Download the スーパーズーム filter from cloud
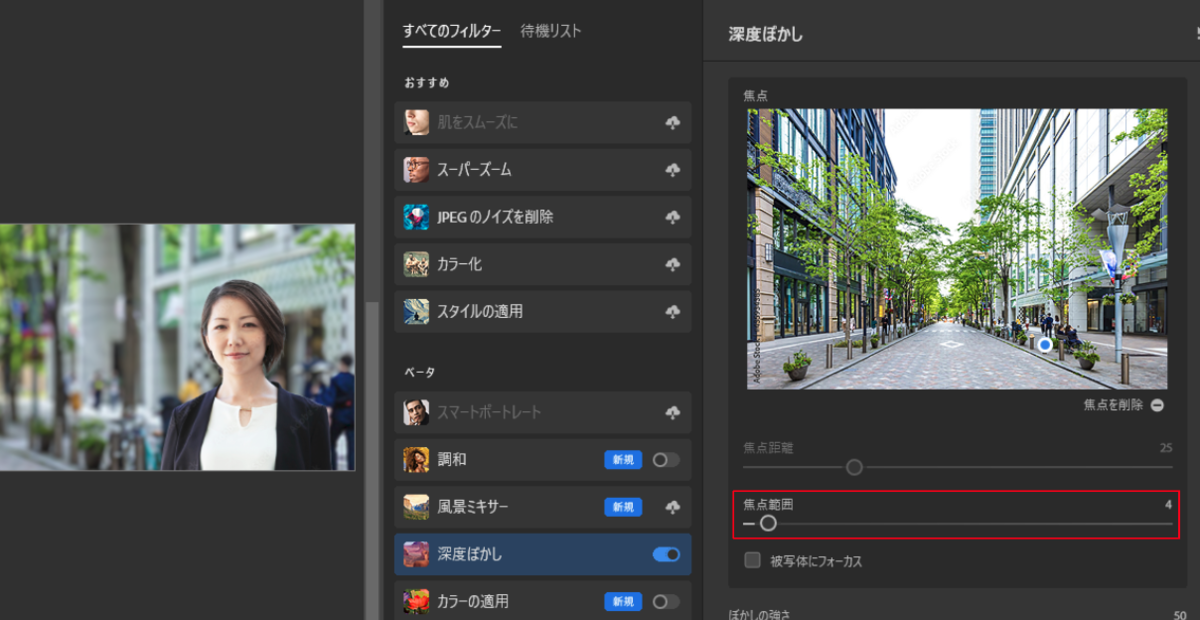 (672, 170)
